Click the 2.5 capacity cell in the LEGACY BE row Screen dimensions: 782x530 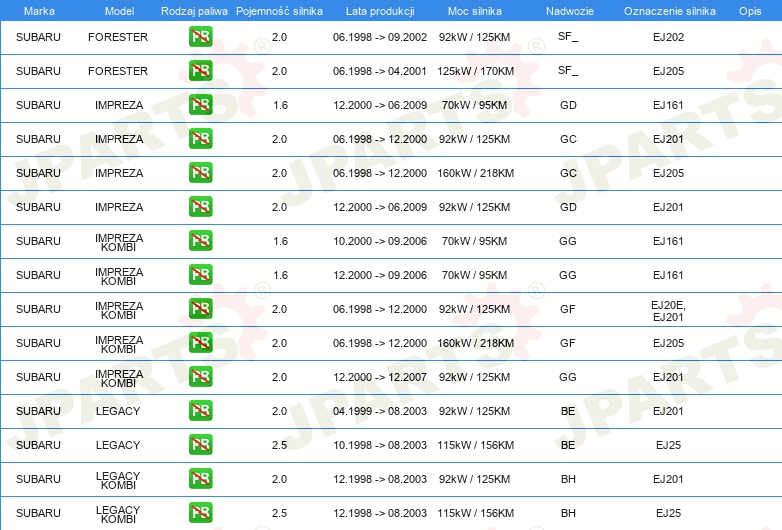coord(279,445)
